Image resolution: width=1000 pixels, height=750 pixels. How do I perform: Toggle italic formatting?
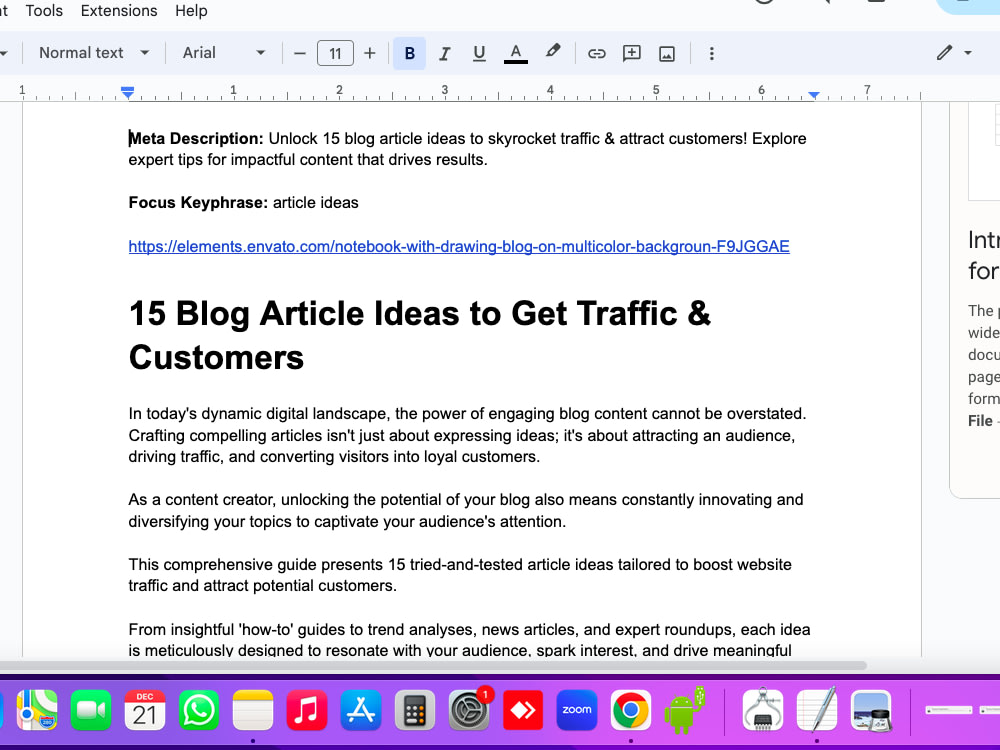point(445,54)
